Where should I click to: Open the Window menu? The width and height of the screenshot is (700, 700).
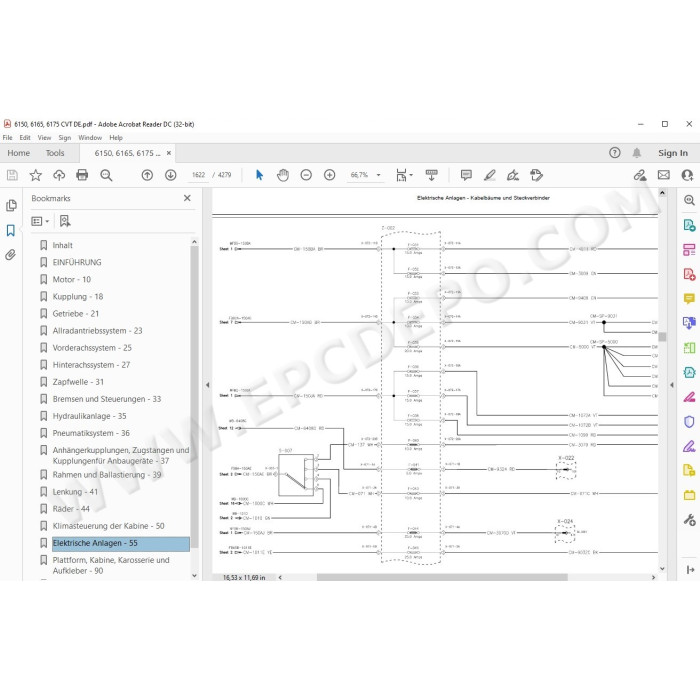90,138
